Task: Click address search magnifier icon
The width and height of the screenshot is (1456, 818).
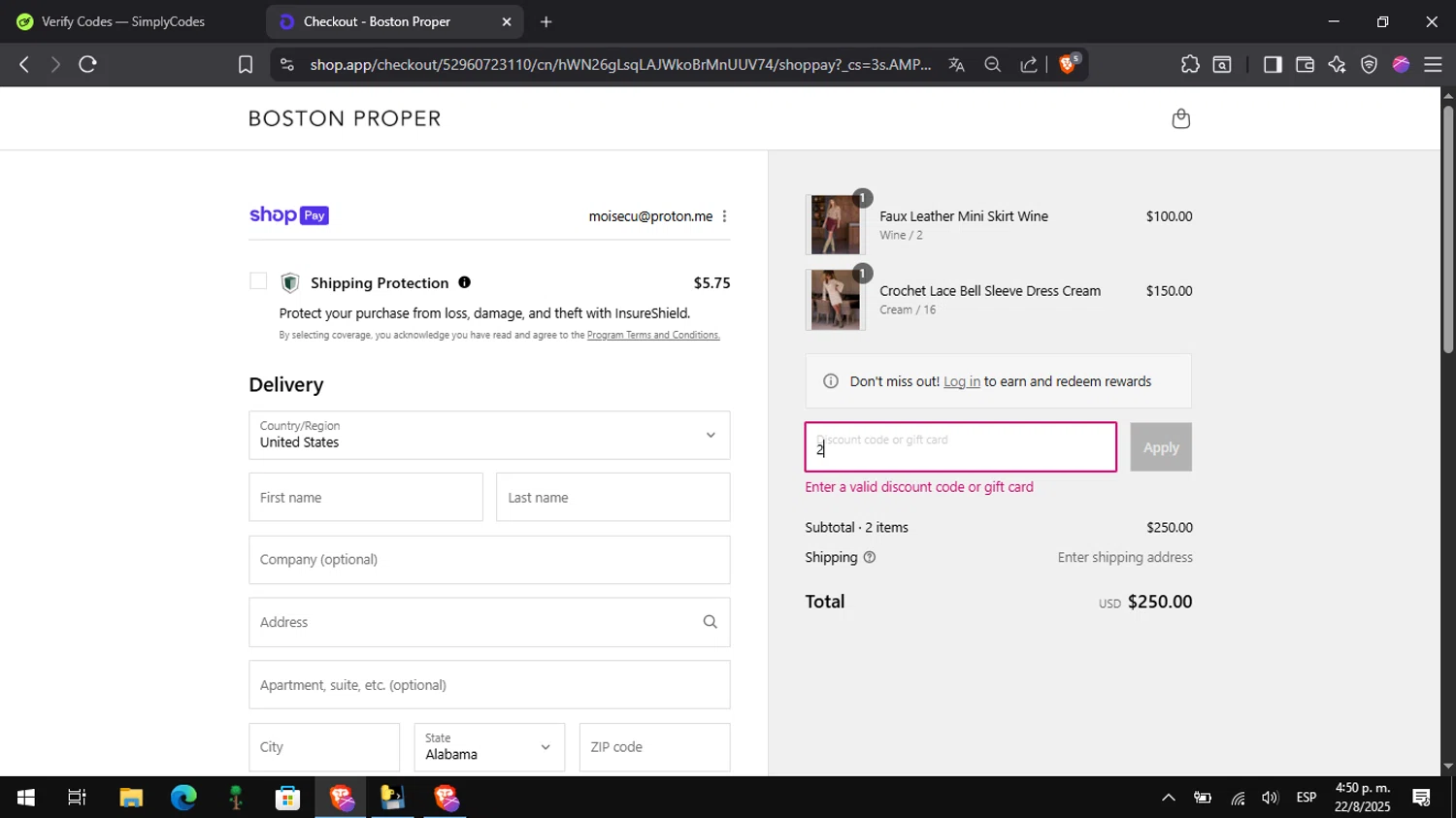Action: click(710, 622)
